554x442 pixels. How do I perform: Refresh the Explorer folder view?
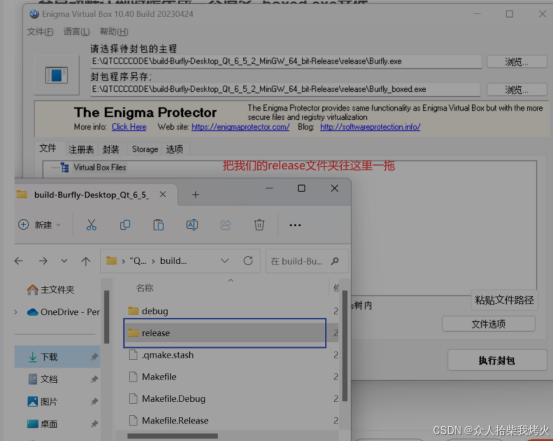(x=248, y=261)
